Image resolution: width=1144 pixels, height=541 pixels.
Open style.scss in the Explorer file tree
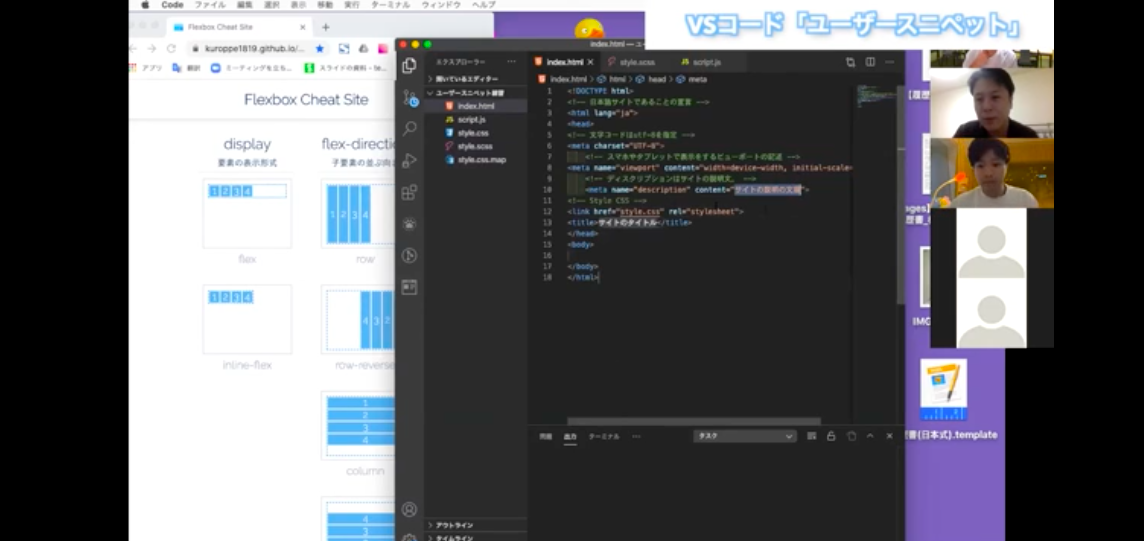(x=475, y=146)
